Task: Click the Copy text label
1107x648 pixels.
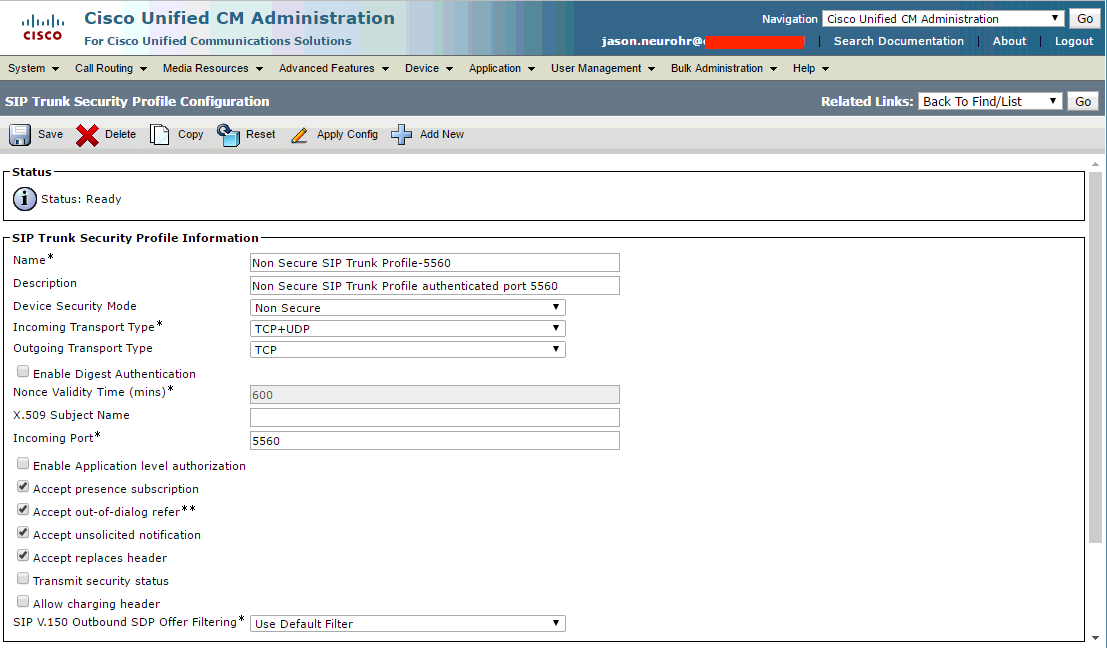Action: coord(191,134)
